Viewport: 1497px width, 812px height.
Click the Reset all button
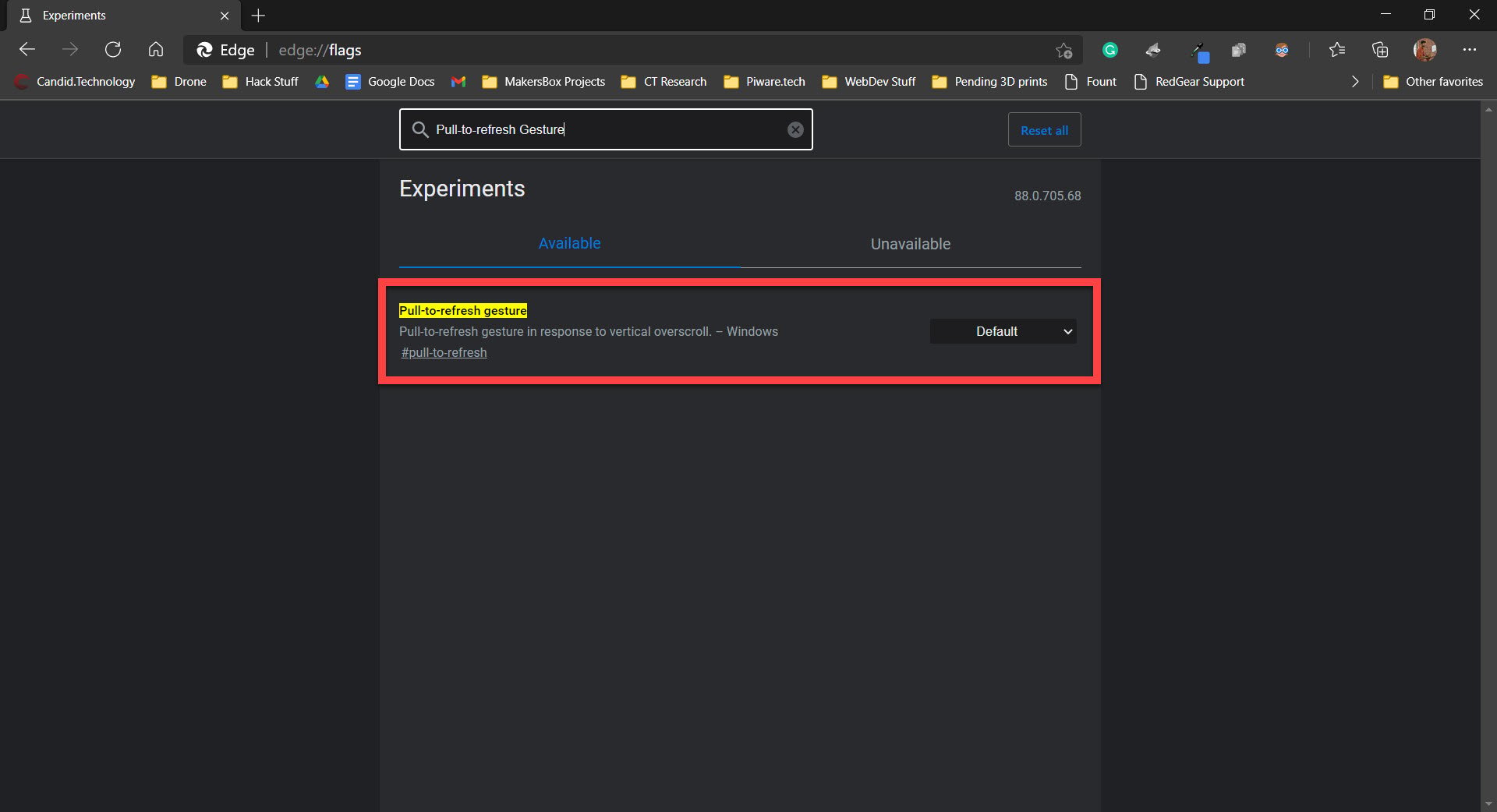click(1044, 129)
